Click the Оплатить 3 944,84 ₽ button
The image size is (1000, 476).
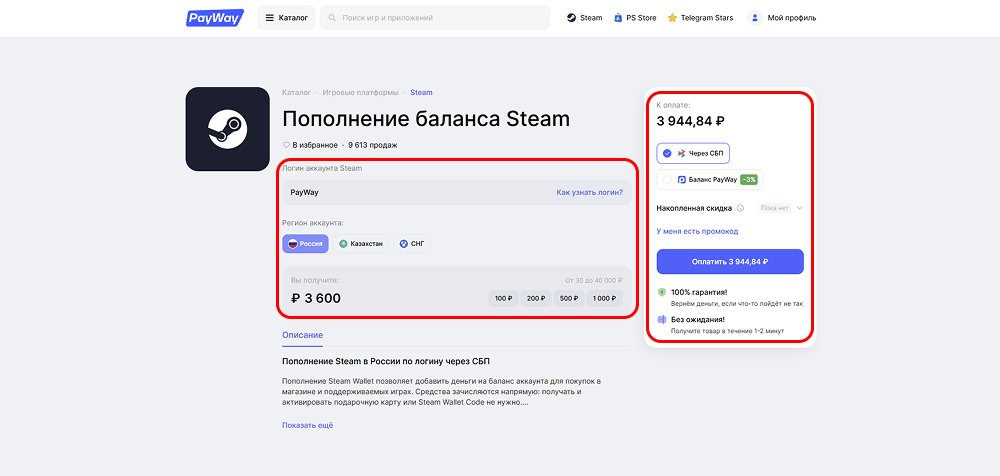[730, 262]
